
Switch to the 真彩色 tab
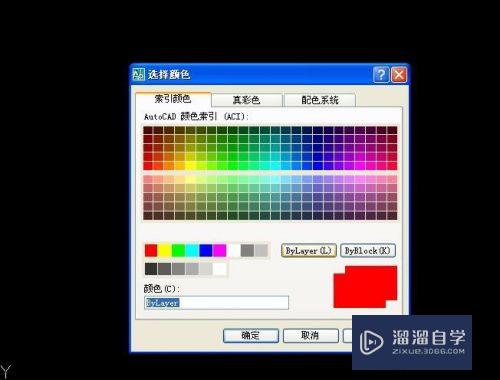pos(247,100)
